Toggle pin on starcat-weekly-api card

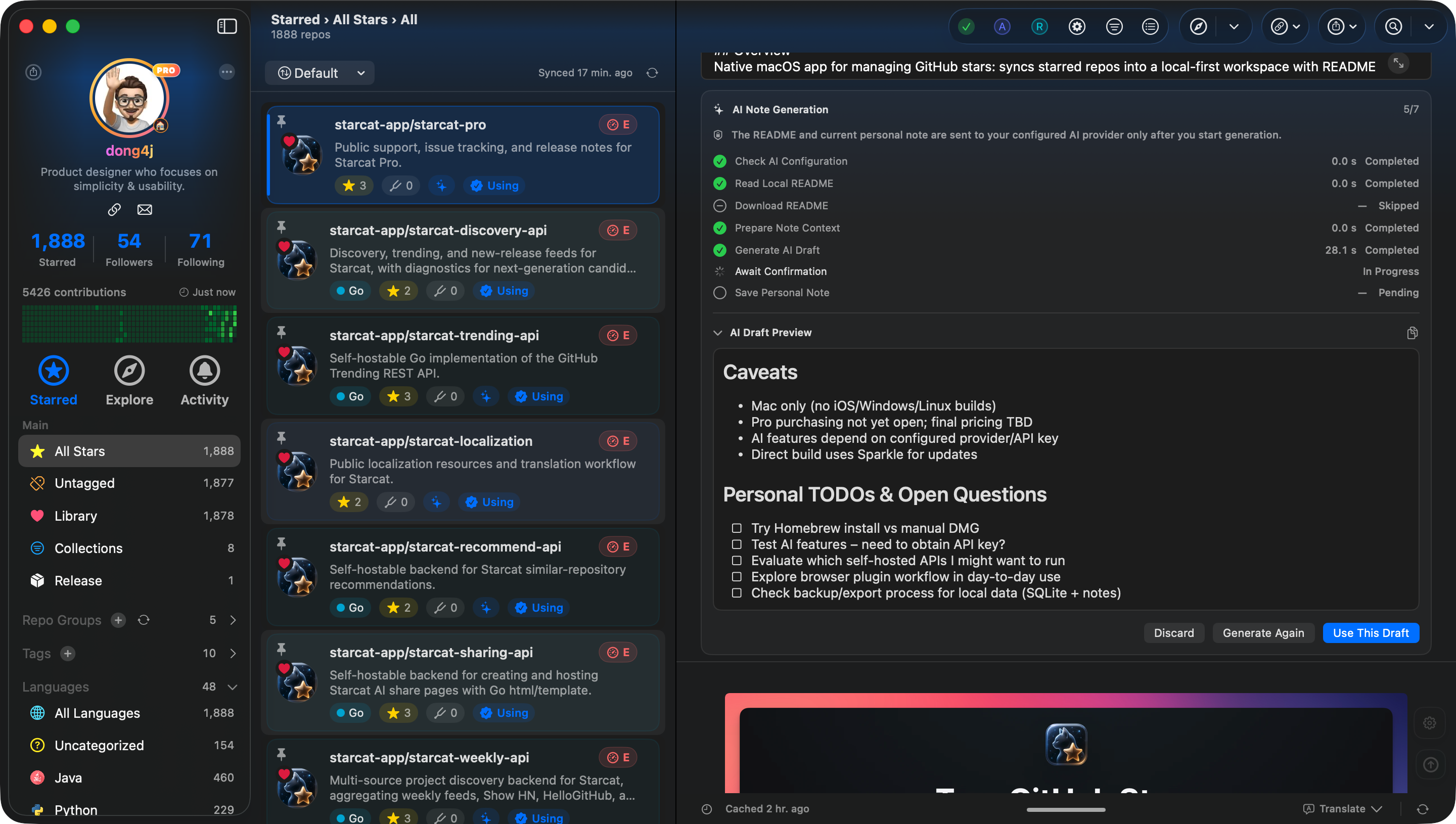(281, 754)
